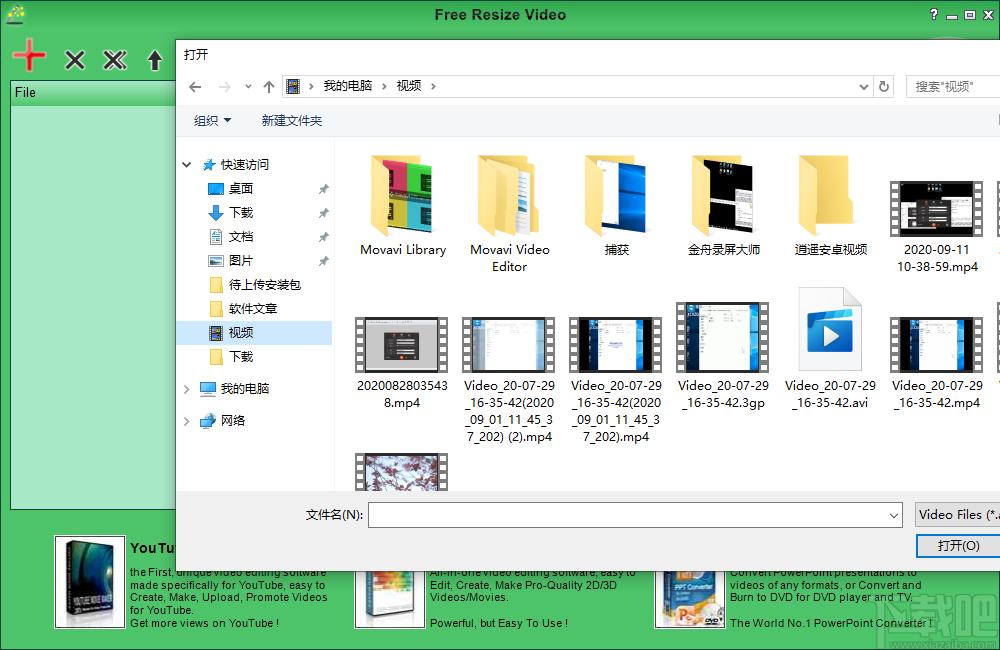The image size is (1000, 650).
Task: Select the 金舟录屏大师 folder
Action: (724, 205)
